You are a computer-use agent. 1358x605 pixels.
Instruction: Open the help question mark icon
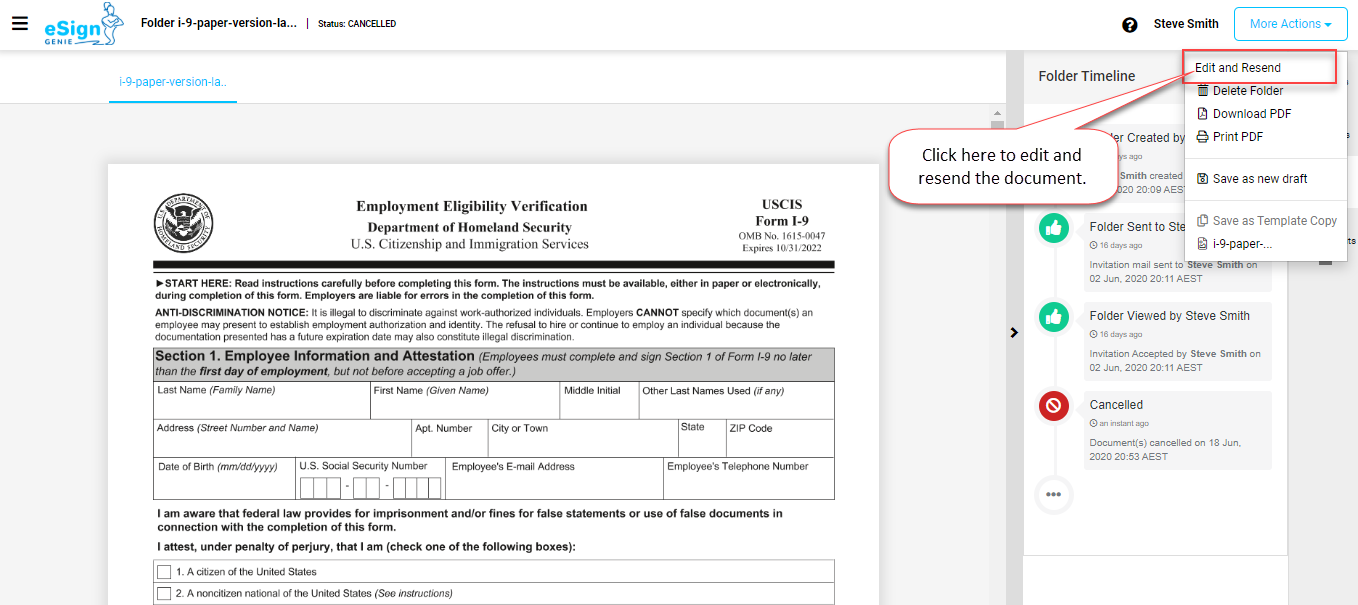tap(1130, 25)
